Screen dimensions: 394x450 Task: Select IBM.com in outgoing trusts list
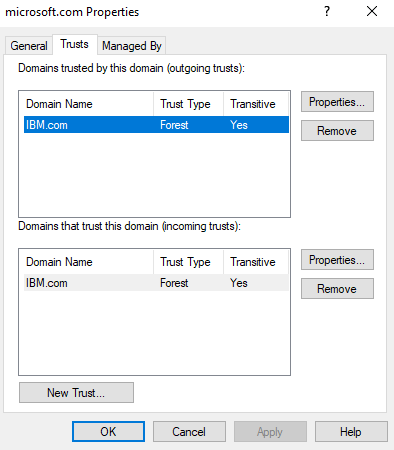(156, 125)
